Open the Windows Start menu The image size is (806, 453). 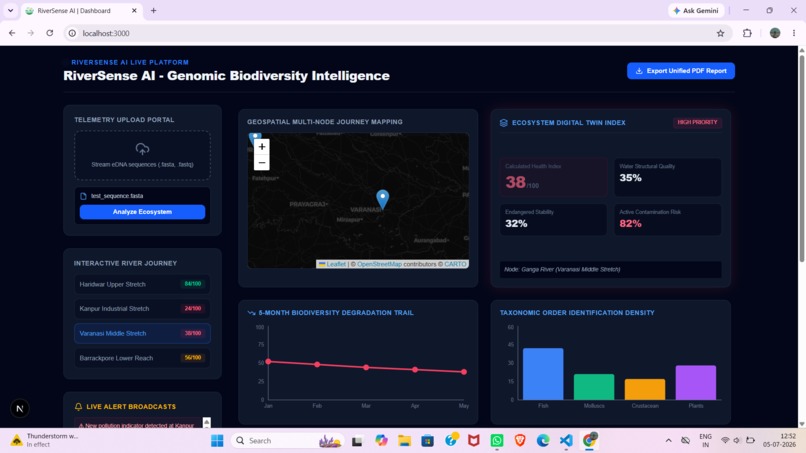point(217,441)
